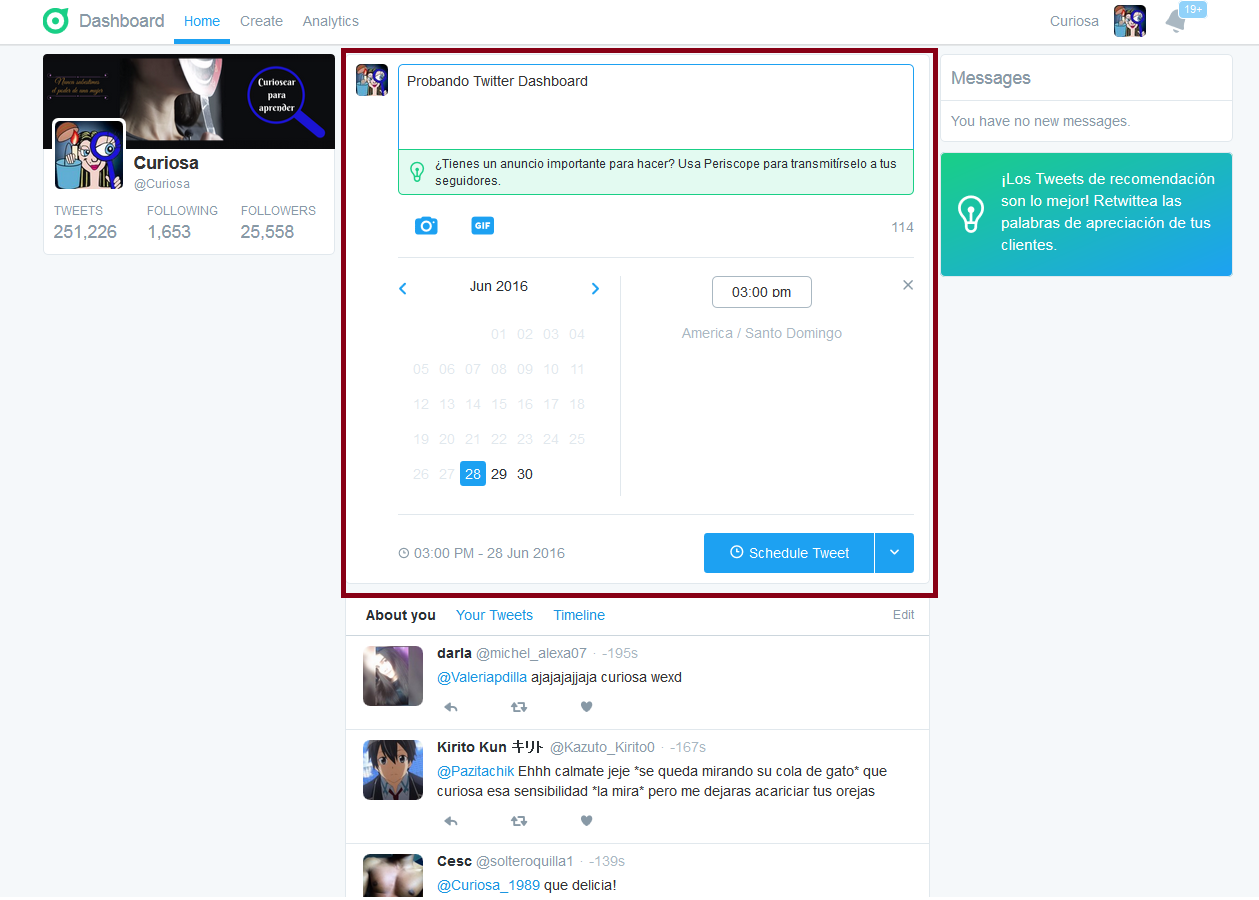Select June 29 on the calendar
1259x900 pixels.
pos(498,473)
